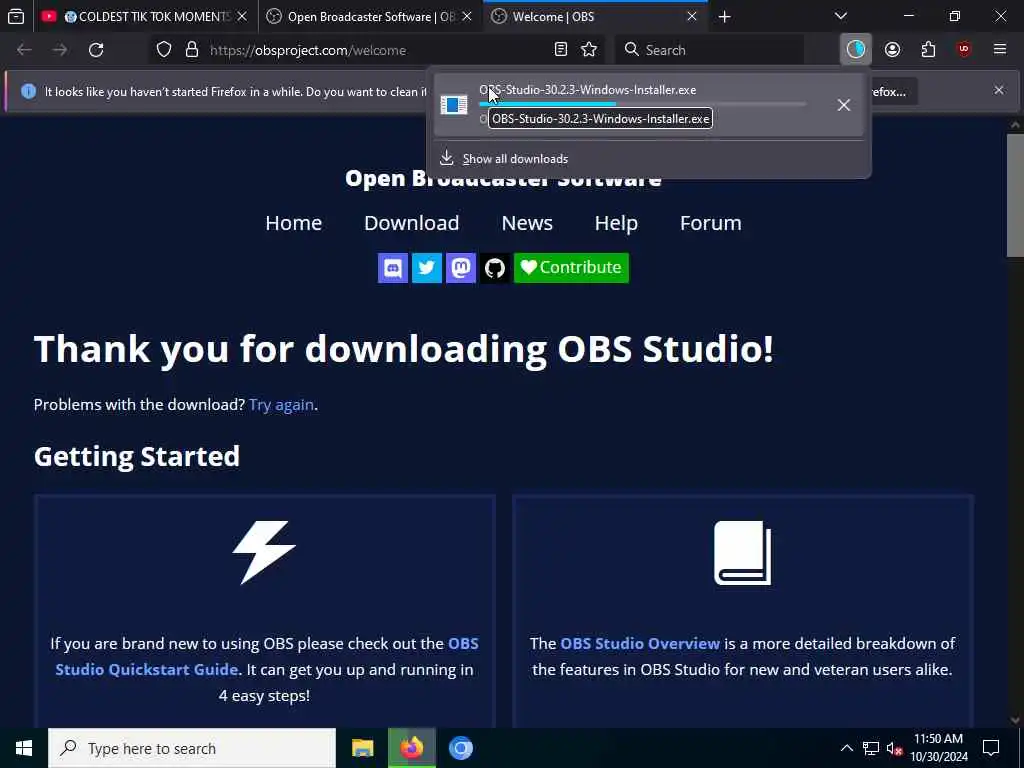Open File Explorer from the taskbar

point(362,748)
